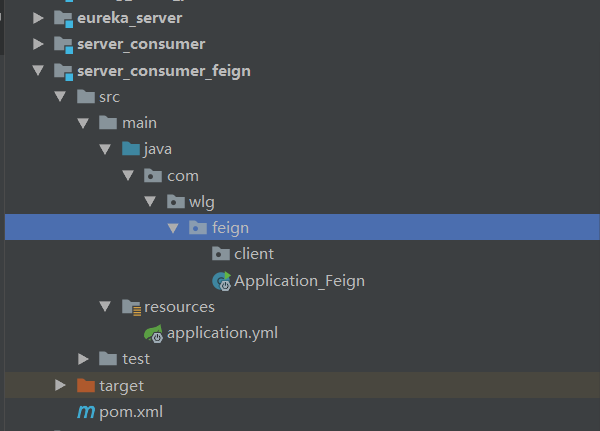Click the blue java source root icon
Image resolution: width=600 pixels, height=431 pixels.
[131, 149]
